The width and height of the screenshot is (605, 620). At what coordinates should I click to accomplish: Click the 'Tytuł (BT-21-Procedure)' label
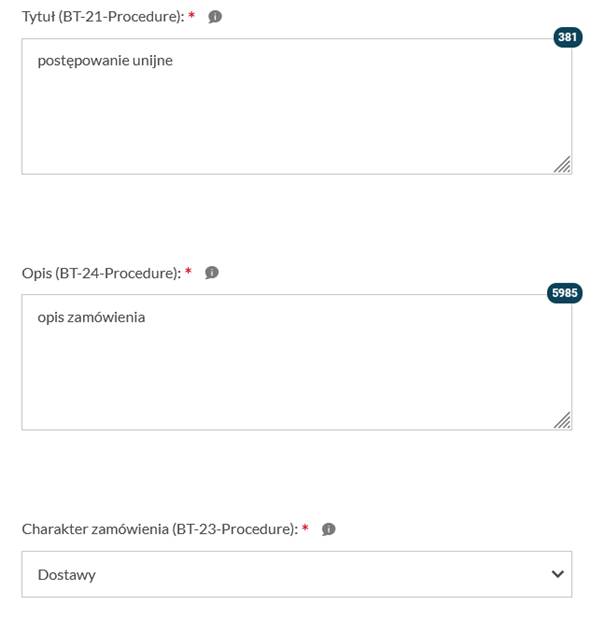pyautogui.click(x=102, y=17)
